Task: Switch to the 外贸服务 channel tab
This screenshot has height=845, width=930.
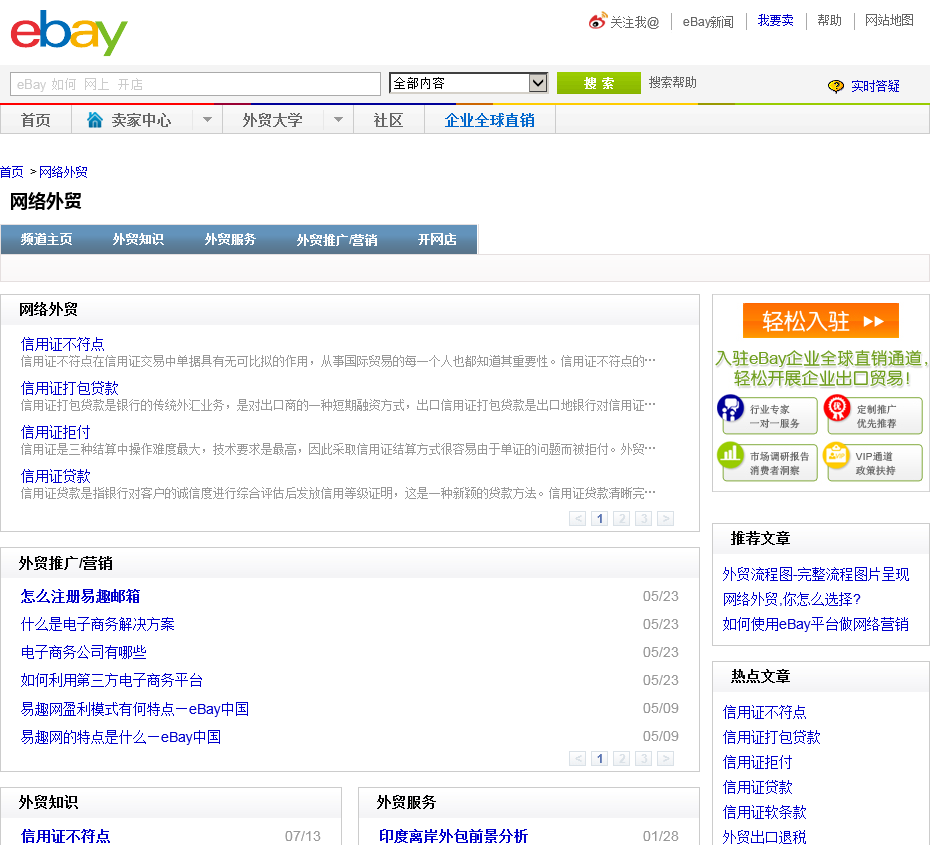Action: pyautogui.click(x=230, y=240)
